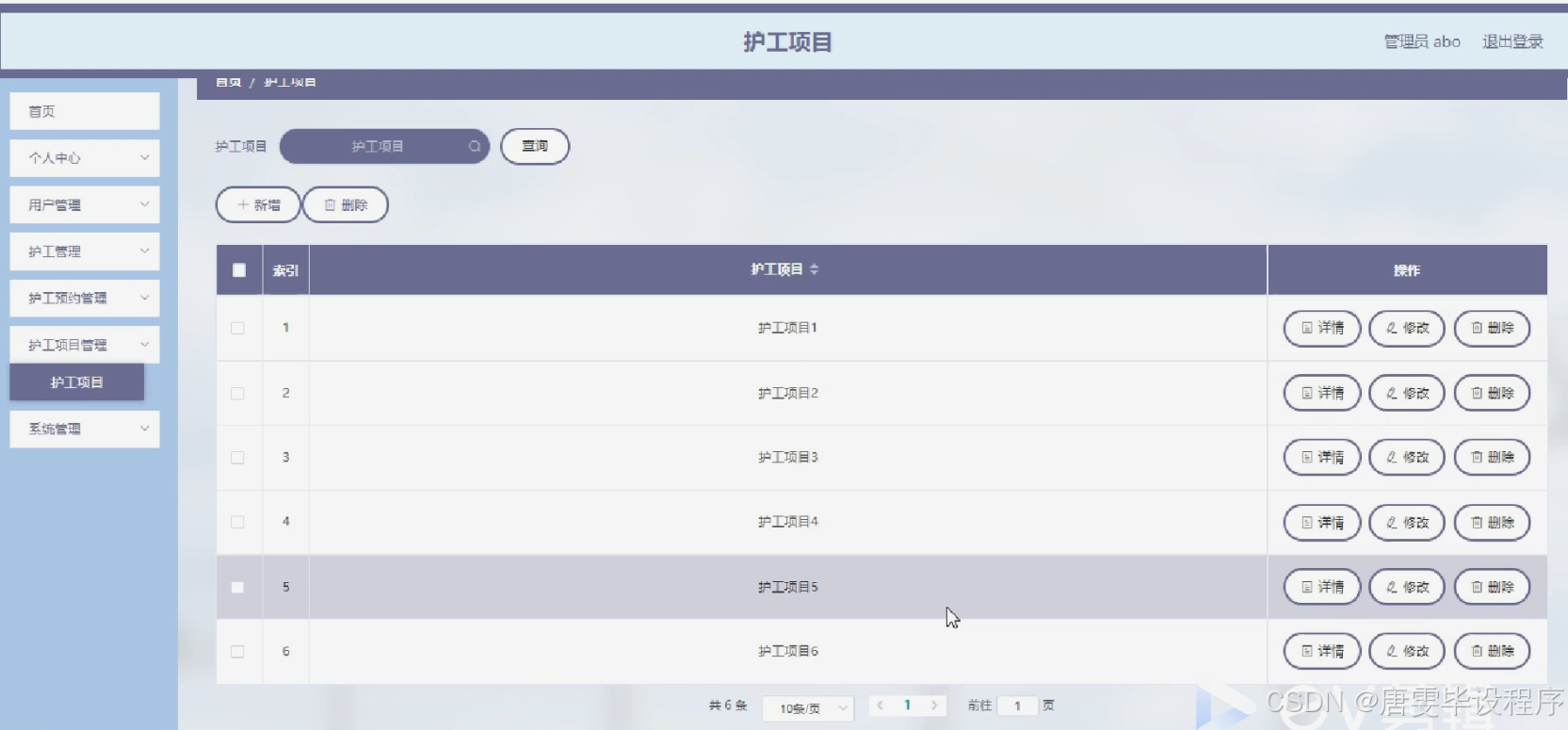The width and height of the screenshot is (1568, 730).
Task: Click the 护工项目5 table cell
Action: (x=788, y=587)
